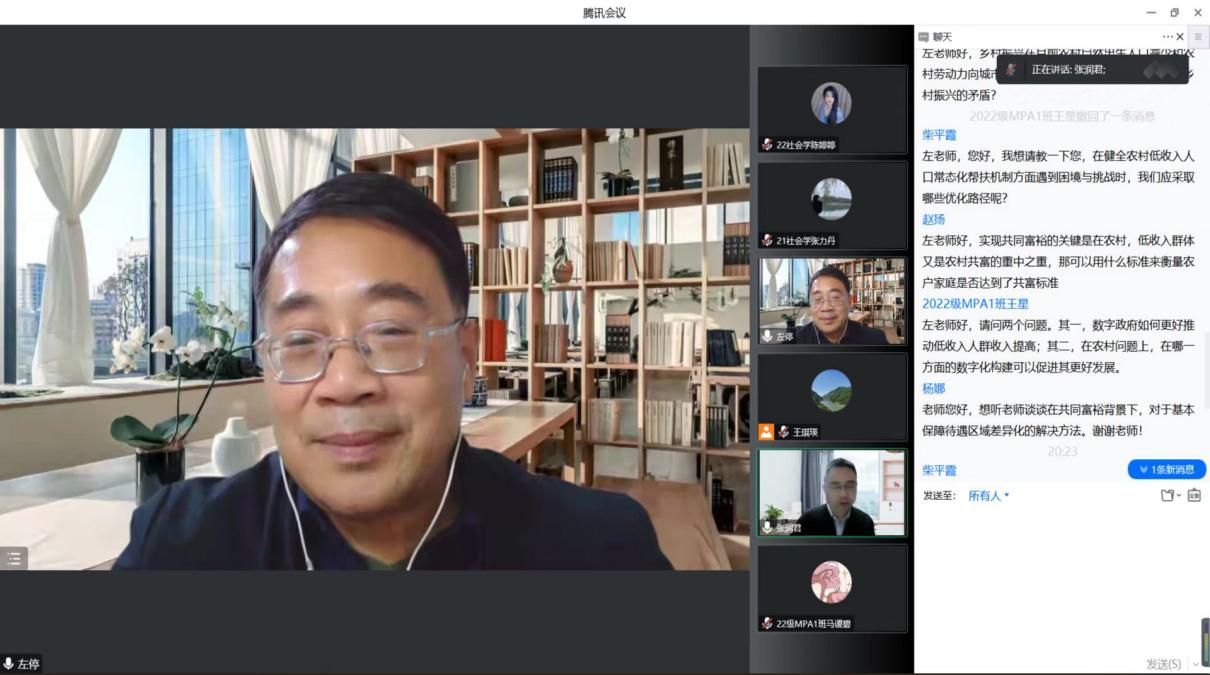Close the chat panel with the X
The width and height of the screenshot is (1210, 675).
(x=1180, y=37)
